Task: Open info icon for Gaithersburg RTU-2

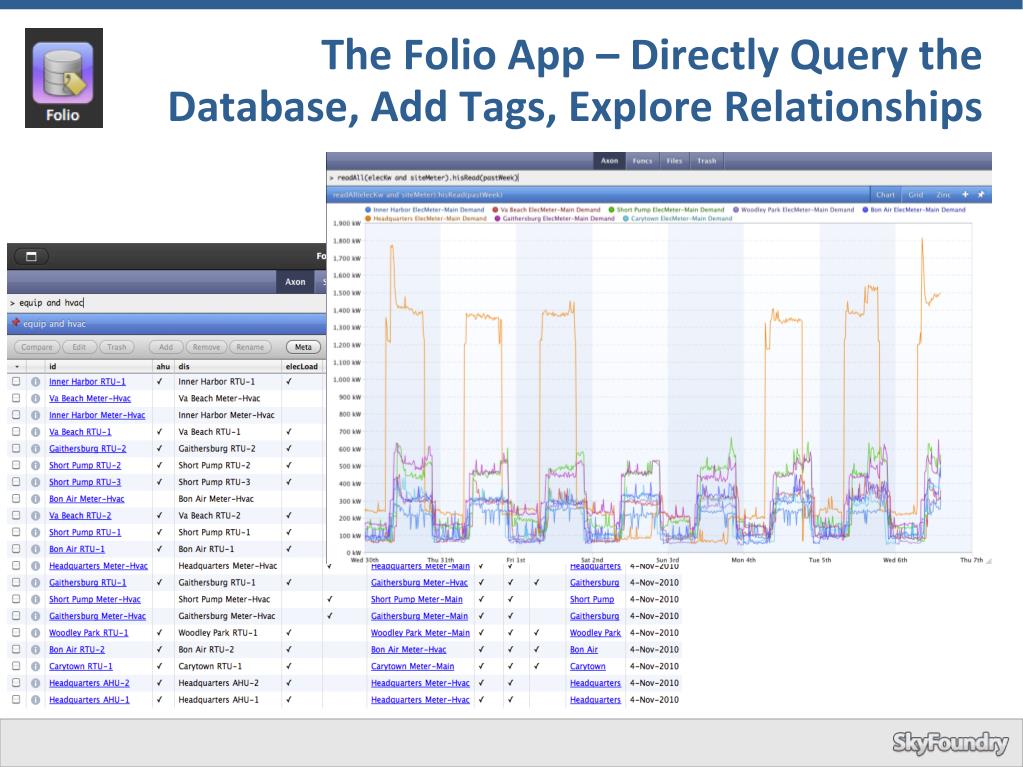Action: [35, 449]
